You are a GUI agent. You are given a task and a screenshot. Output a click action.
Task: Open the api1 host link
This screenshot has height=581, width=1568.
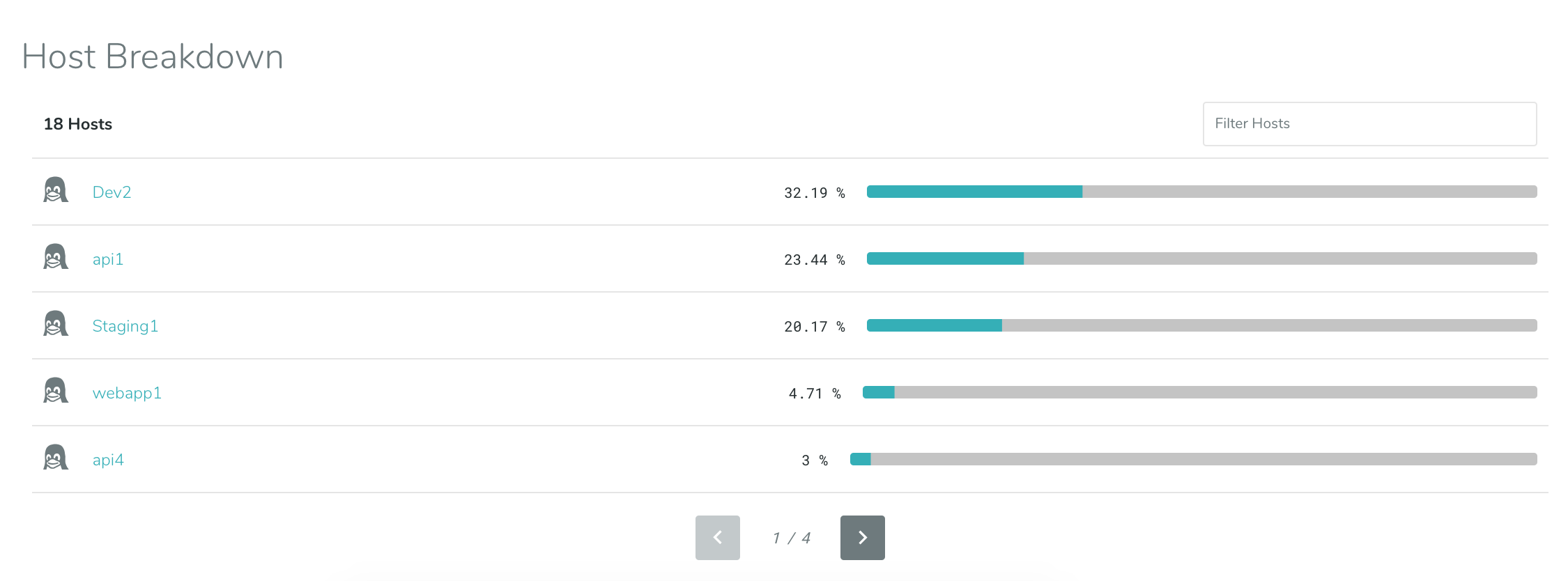pyautogui.click(x=108, y=259)
